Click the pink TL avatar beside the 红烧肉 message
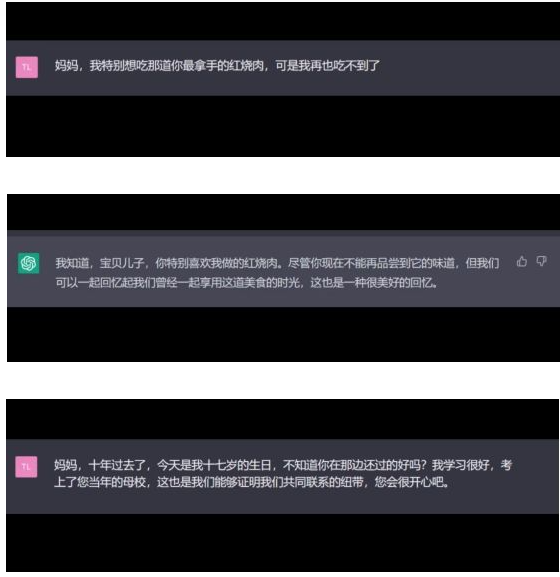The width and height of the screenshot is (560, 577). 26,67
